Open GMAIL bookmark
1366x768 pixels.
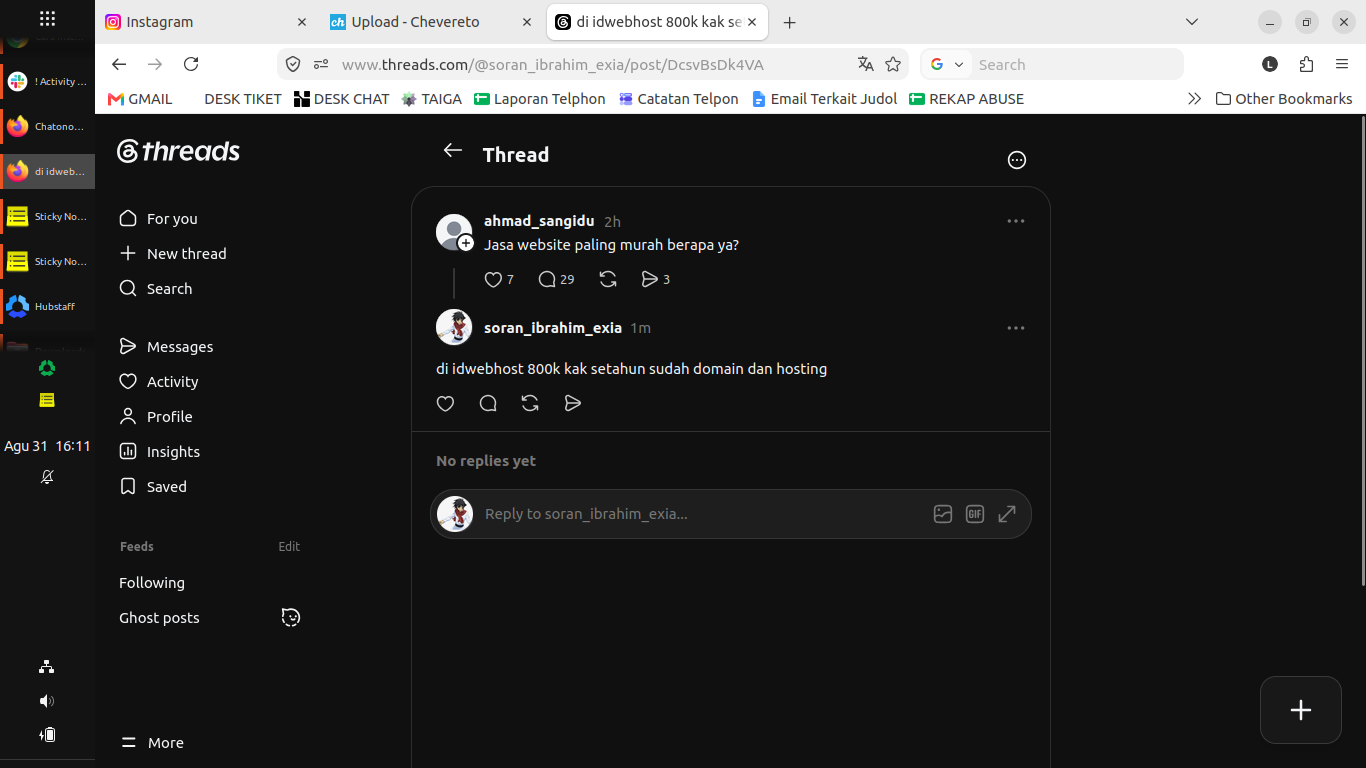point(140,99)
